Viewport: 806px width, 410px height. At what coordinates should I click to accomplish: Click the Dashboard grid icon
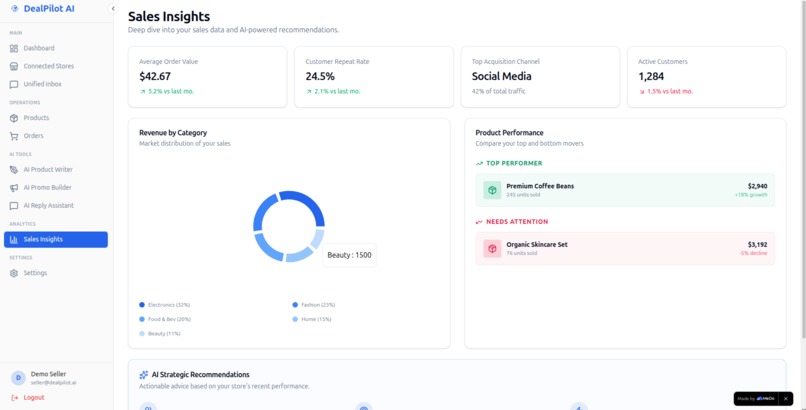[x=14, y=48]
